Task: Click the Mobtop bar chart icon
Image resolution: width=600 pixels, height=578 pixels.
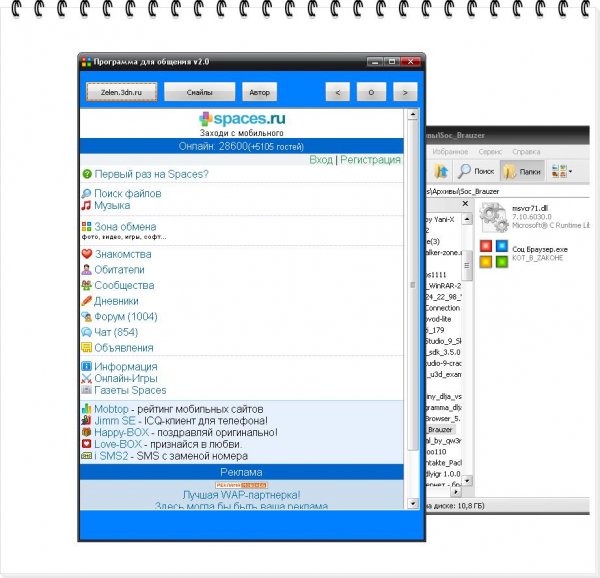Action: click(x=86, y=409)
